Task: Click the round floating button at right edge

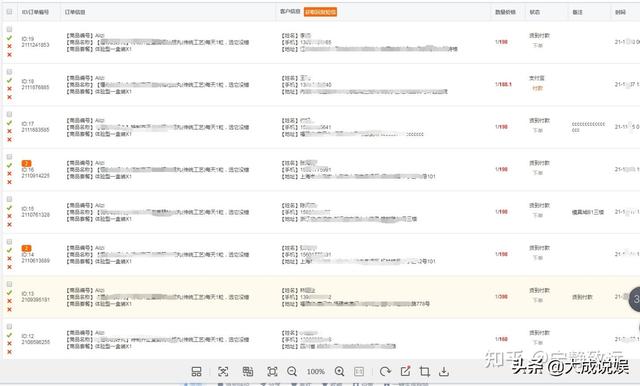Action: 635,299
